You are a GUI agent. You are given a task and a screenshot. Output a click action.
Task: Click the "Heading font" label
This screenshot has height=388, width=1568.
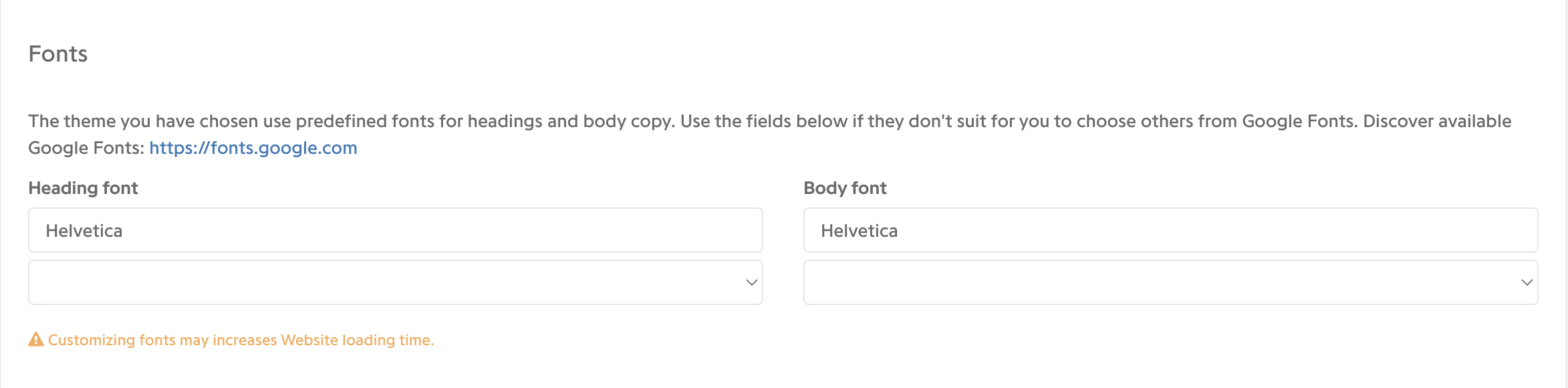[83, 188]
